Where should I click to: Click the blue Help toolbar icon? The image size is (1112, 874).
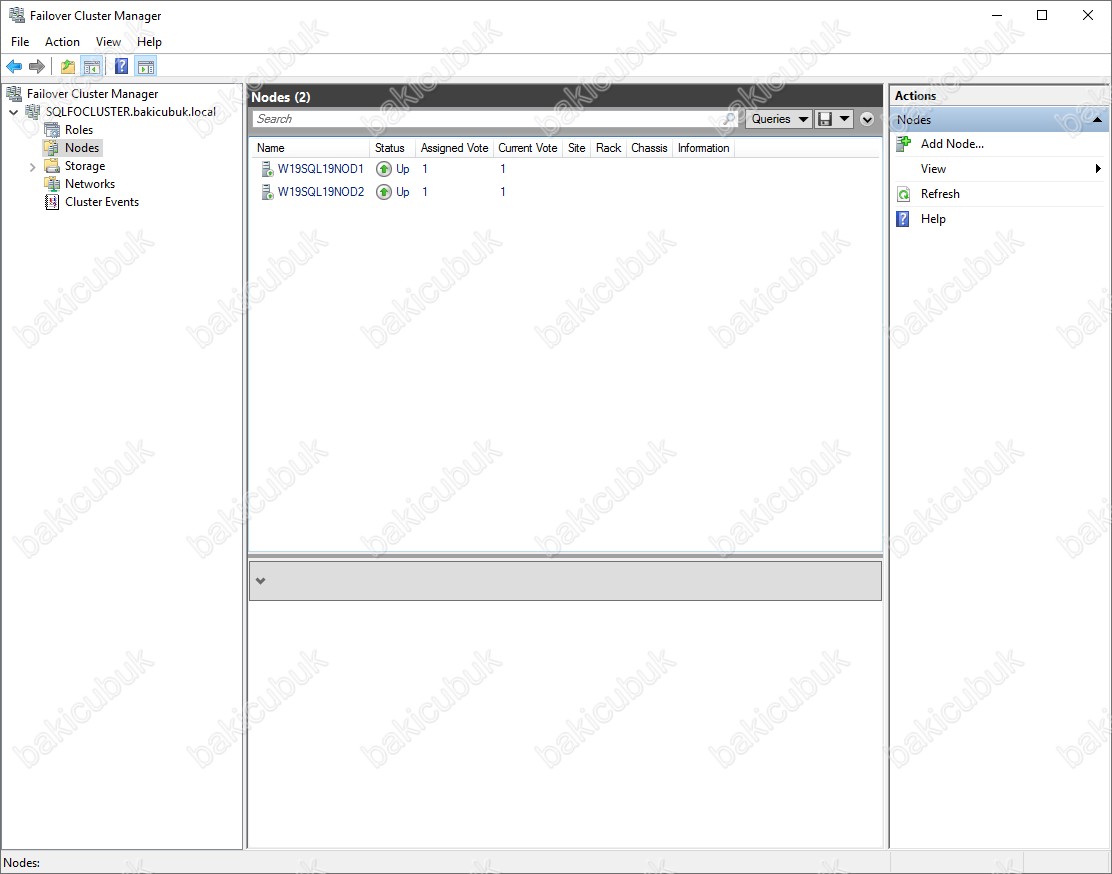tap(121, 67)
